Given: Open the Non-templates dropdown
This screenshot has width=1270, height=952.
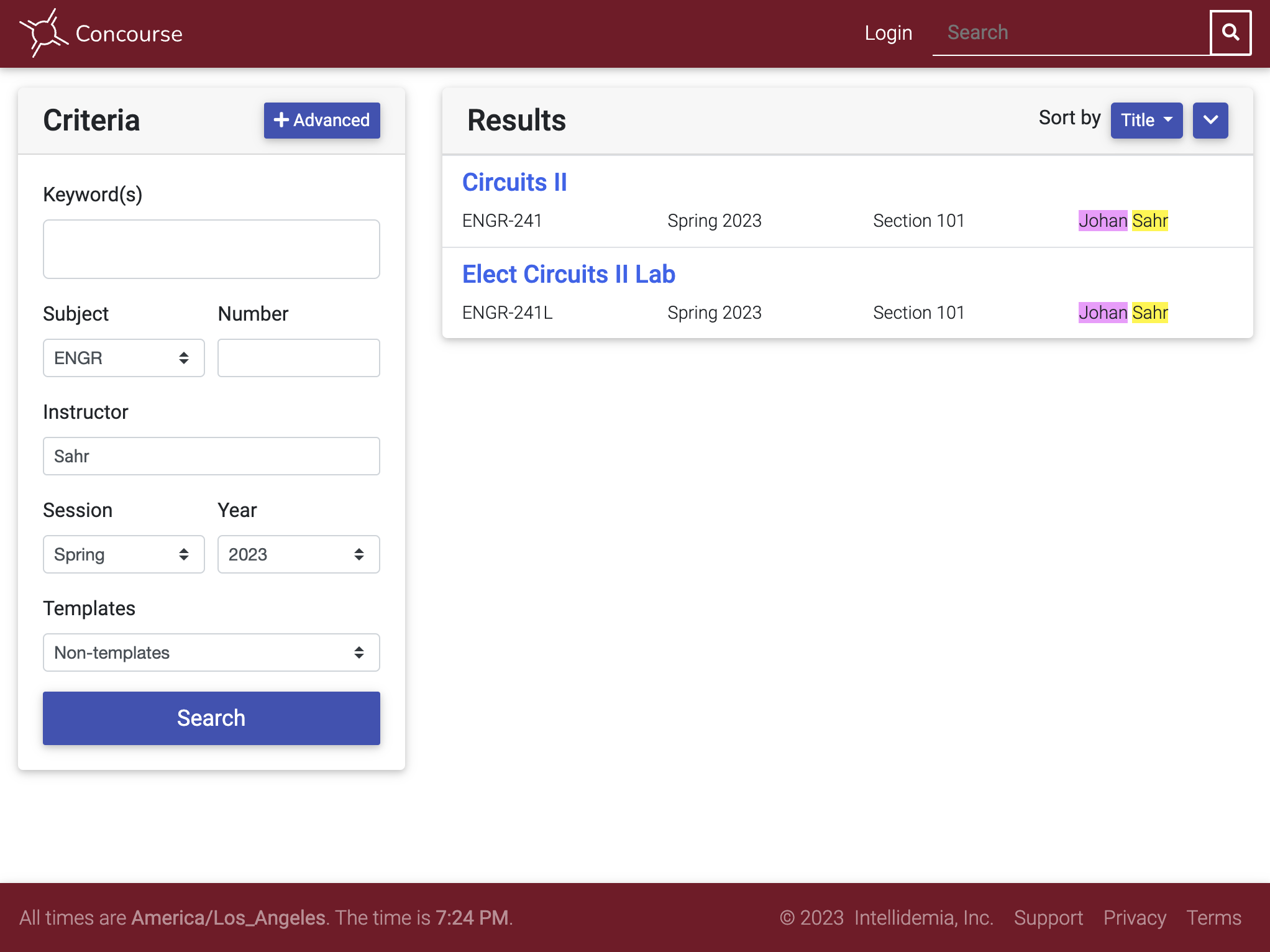Looking at the screenshot, I should click(x=211, y=652).
